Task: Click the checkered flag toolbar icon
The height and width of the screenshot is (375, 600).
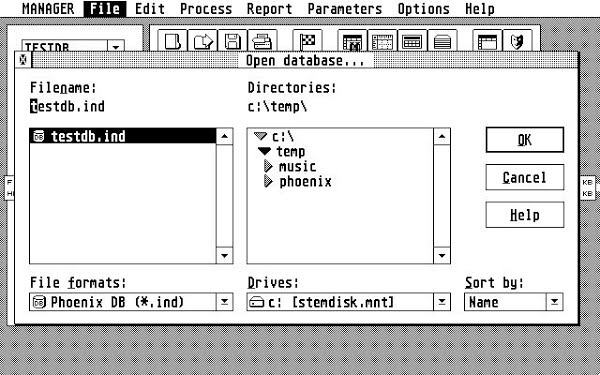Action: (307, 41)
